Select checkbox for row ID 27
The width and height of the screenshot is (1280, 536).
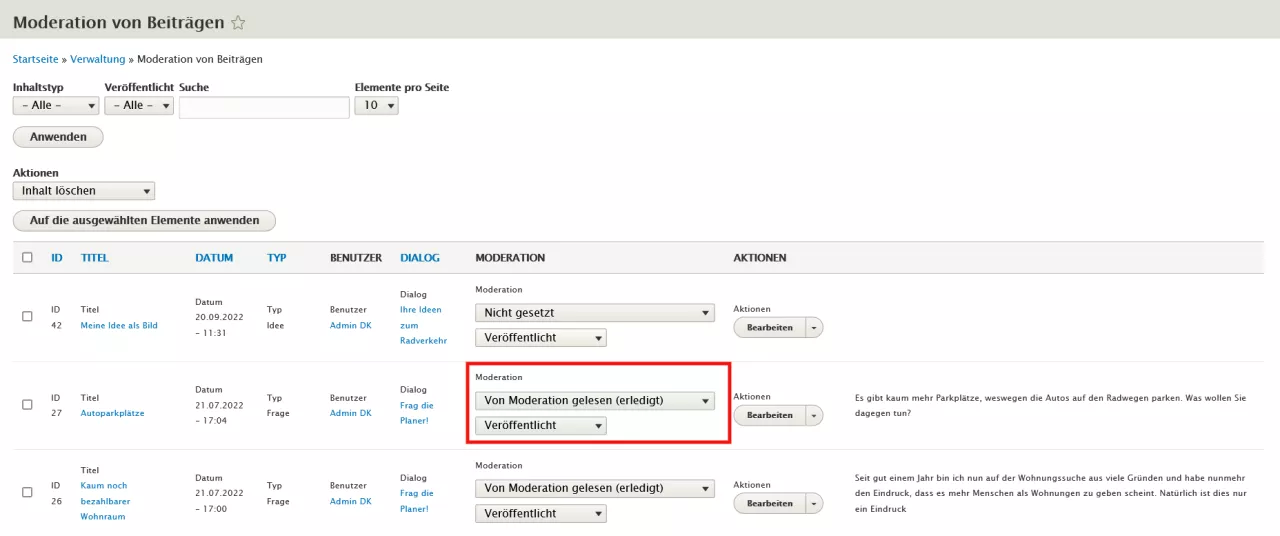click(27, 404)
